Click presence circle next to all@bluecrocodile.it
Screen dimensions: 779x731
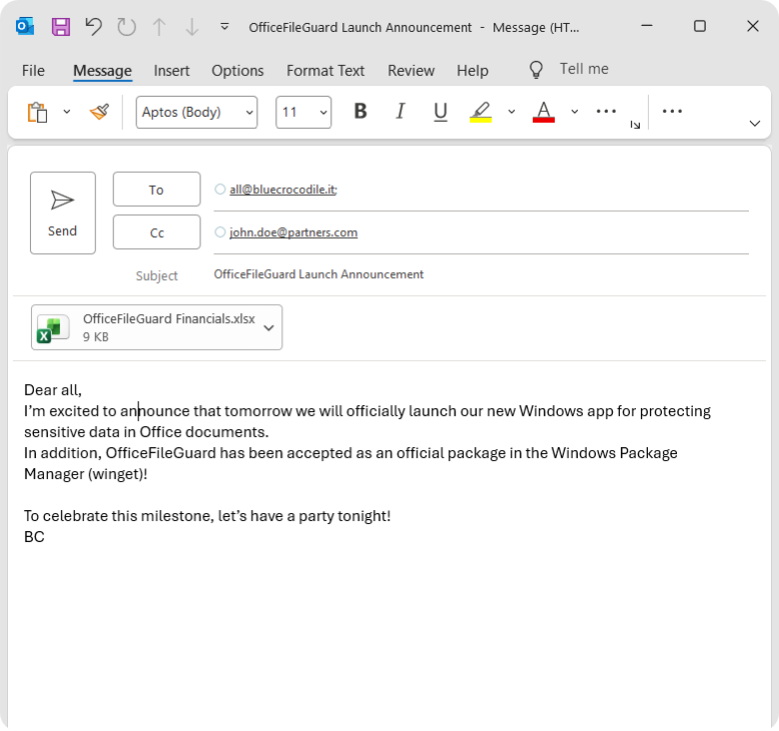220,189
